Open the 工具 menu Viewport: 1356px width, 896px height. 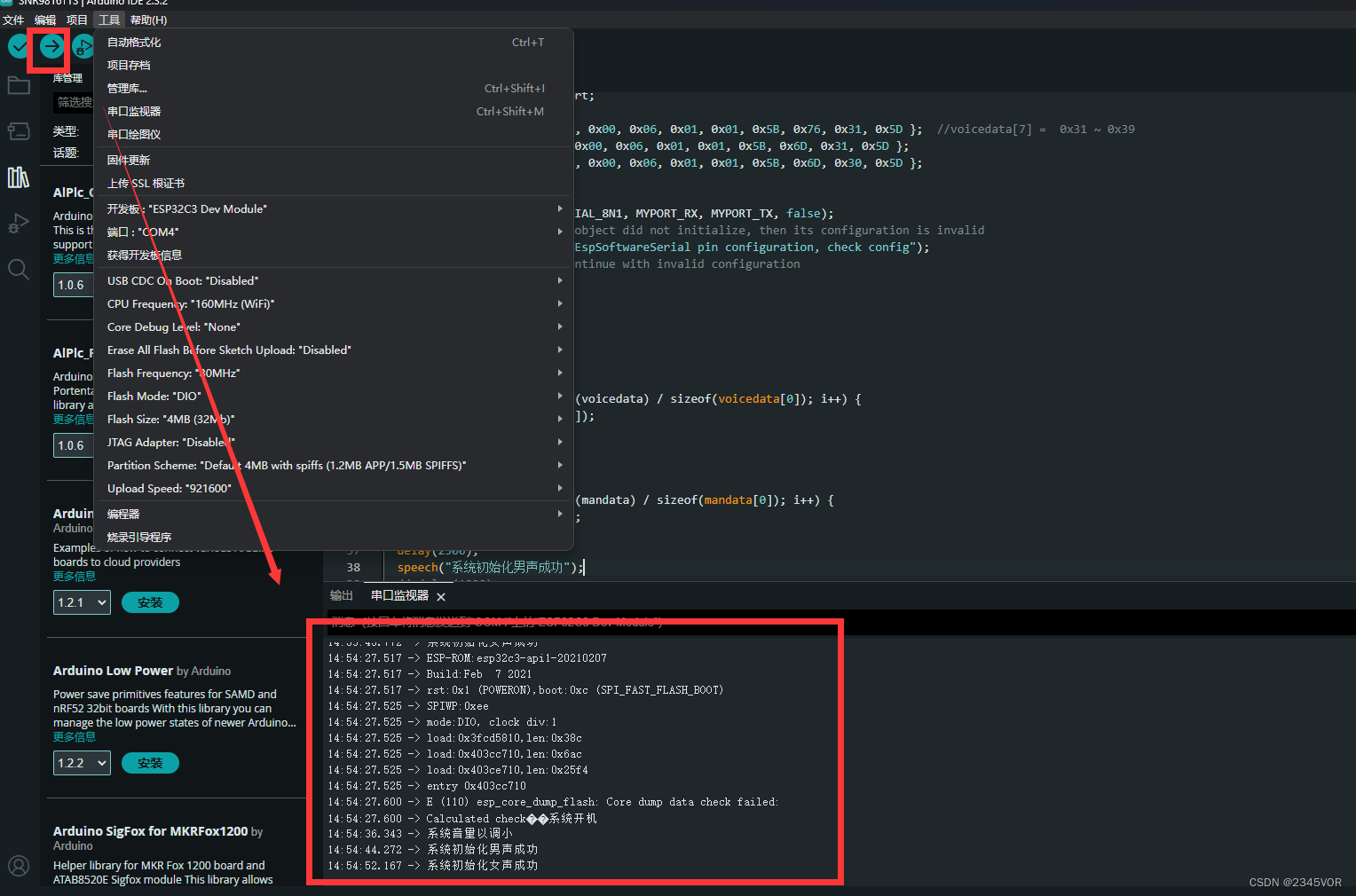pyautogui.click(x=109, y=20)
